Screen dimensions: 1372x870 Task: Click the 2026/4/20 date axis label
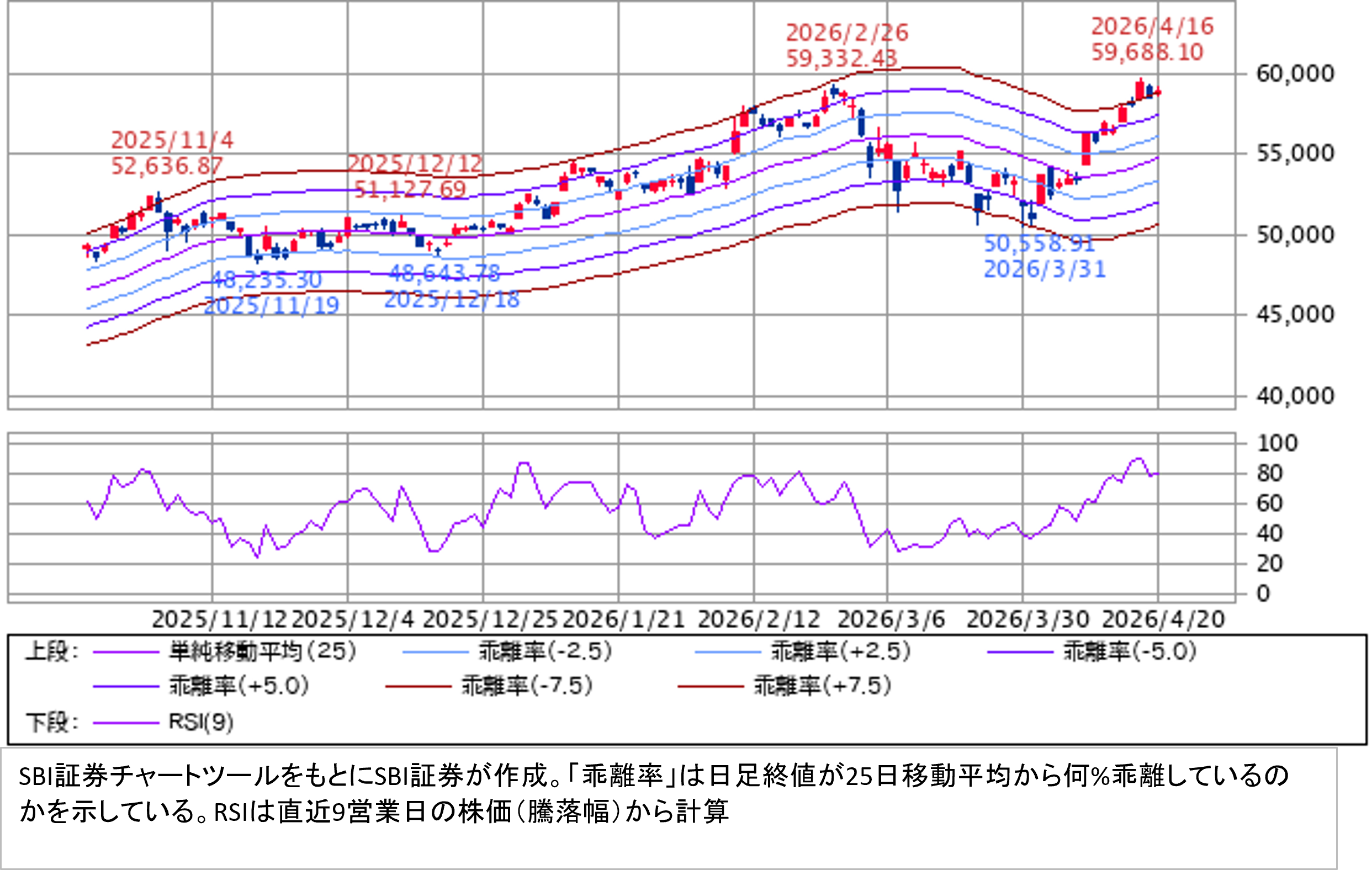1162,619
